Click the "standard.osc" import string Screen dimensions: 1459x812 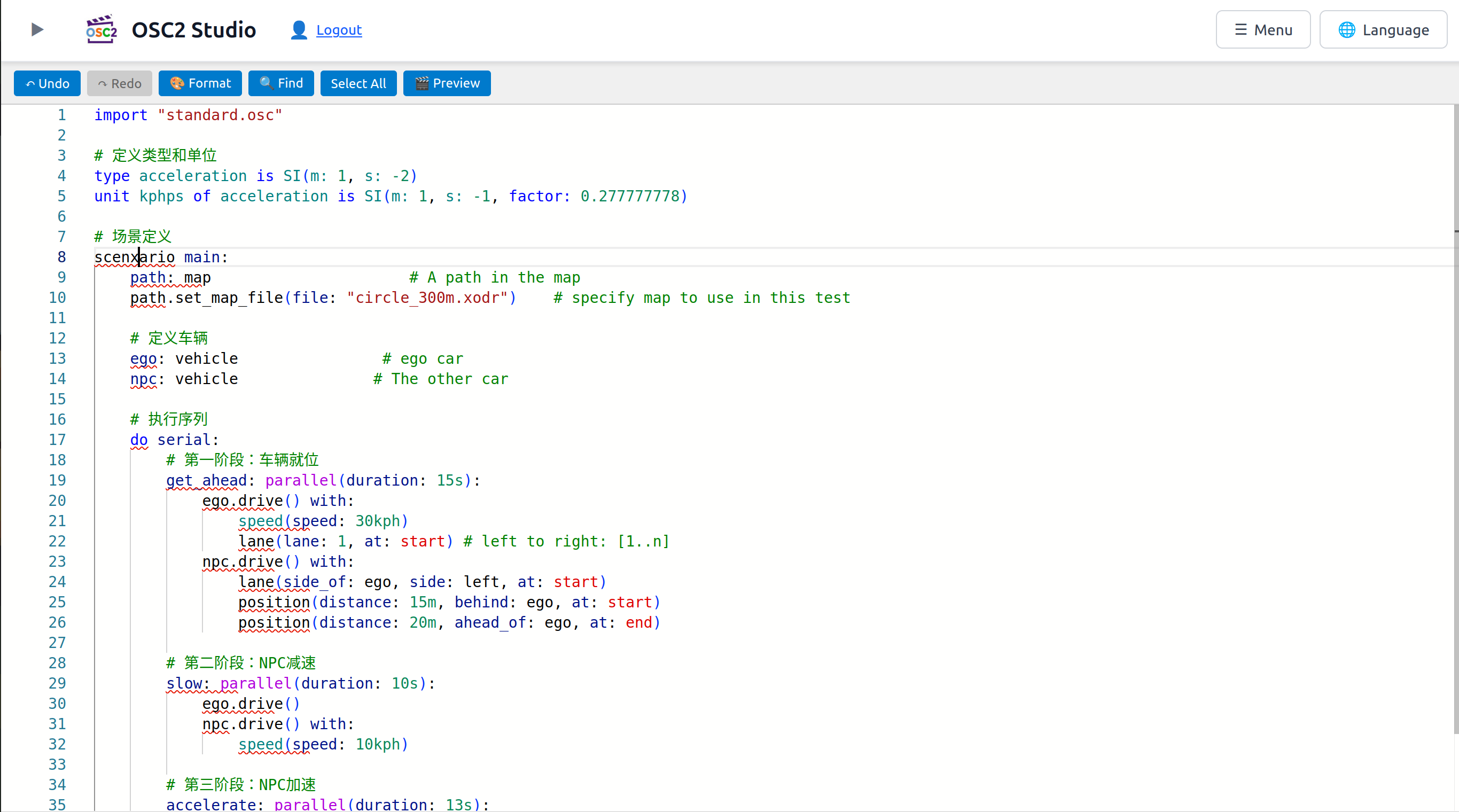[x=220, y=115]
